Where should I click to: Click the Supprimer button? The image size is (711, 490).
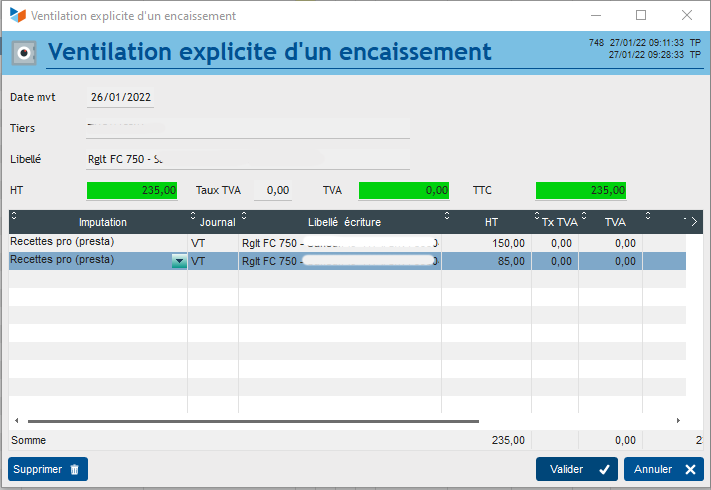(x=47, y=469)
